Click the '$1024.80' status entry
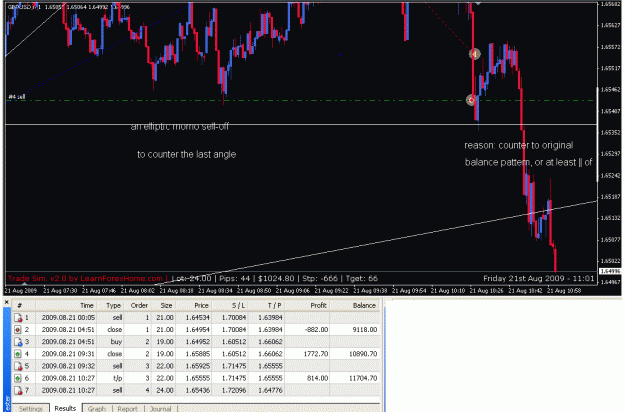 (x=276, y=279)
